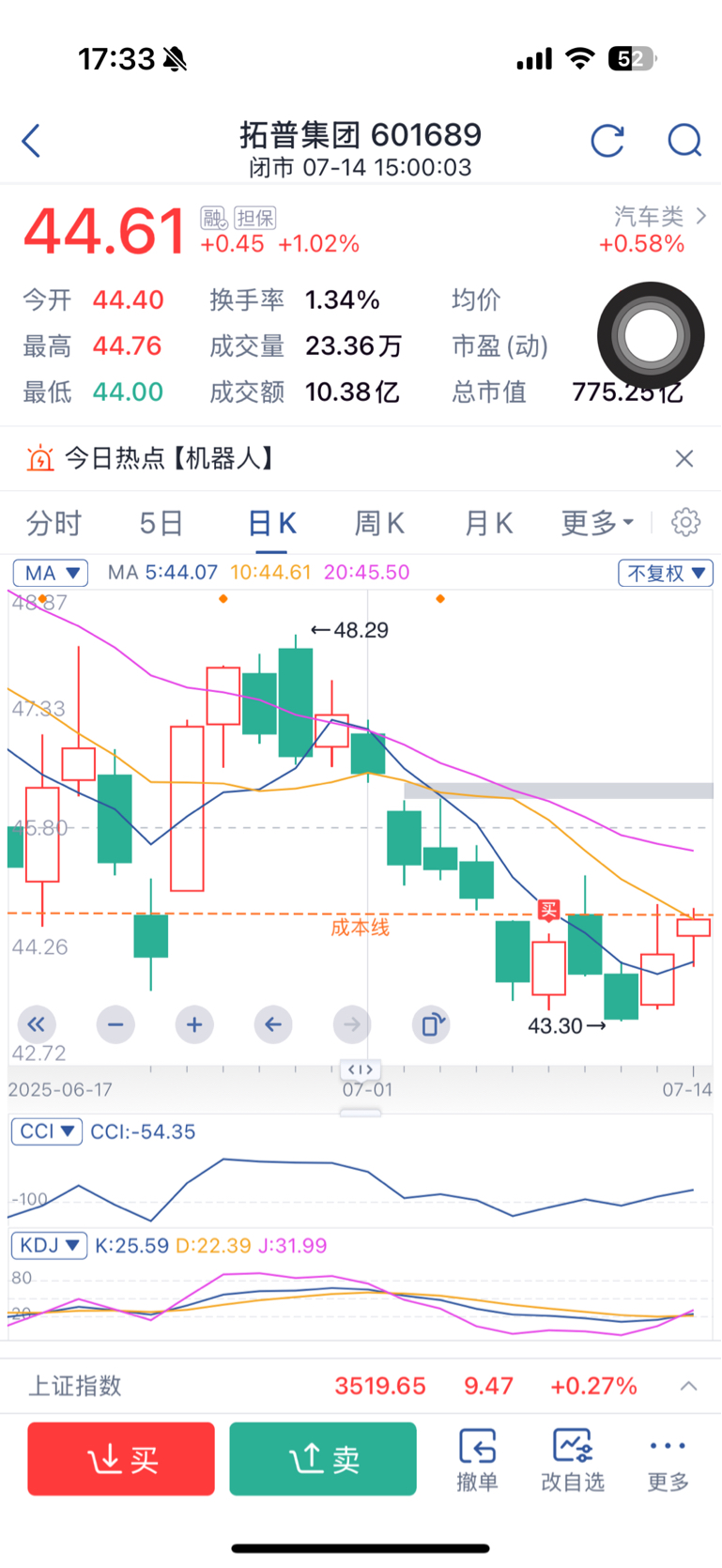The image size is (722, 1568).
Task: Dismiss the 今日热点 banner
Action: (x=684, y=458)
